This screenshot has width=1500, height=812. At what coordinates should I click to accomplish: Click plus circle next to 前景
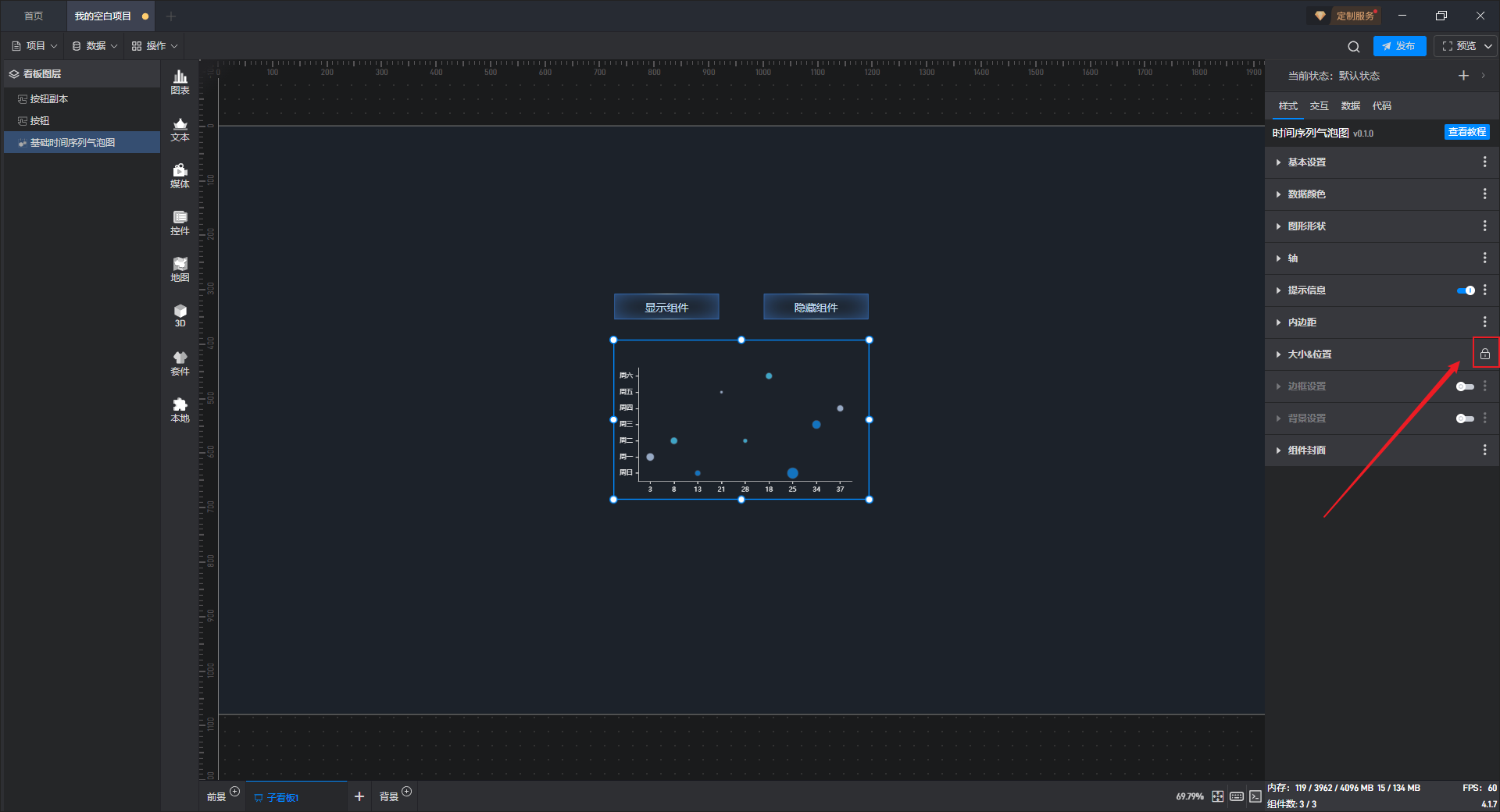tap(234, 792)
